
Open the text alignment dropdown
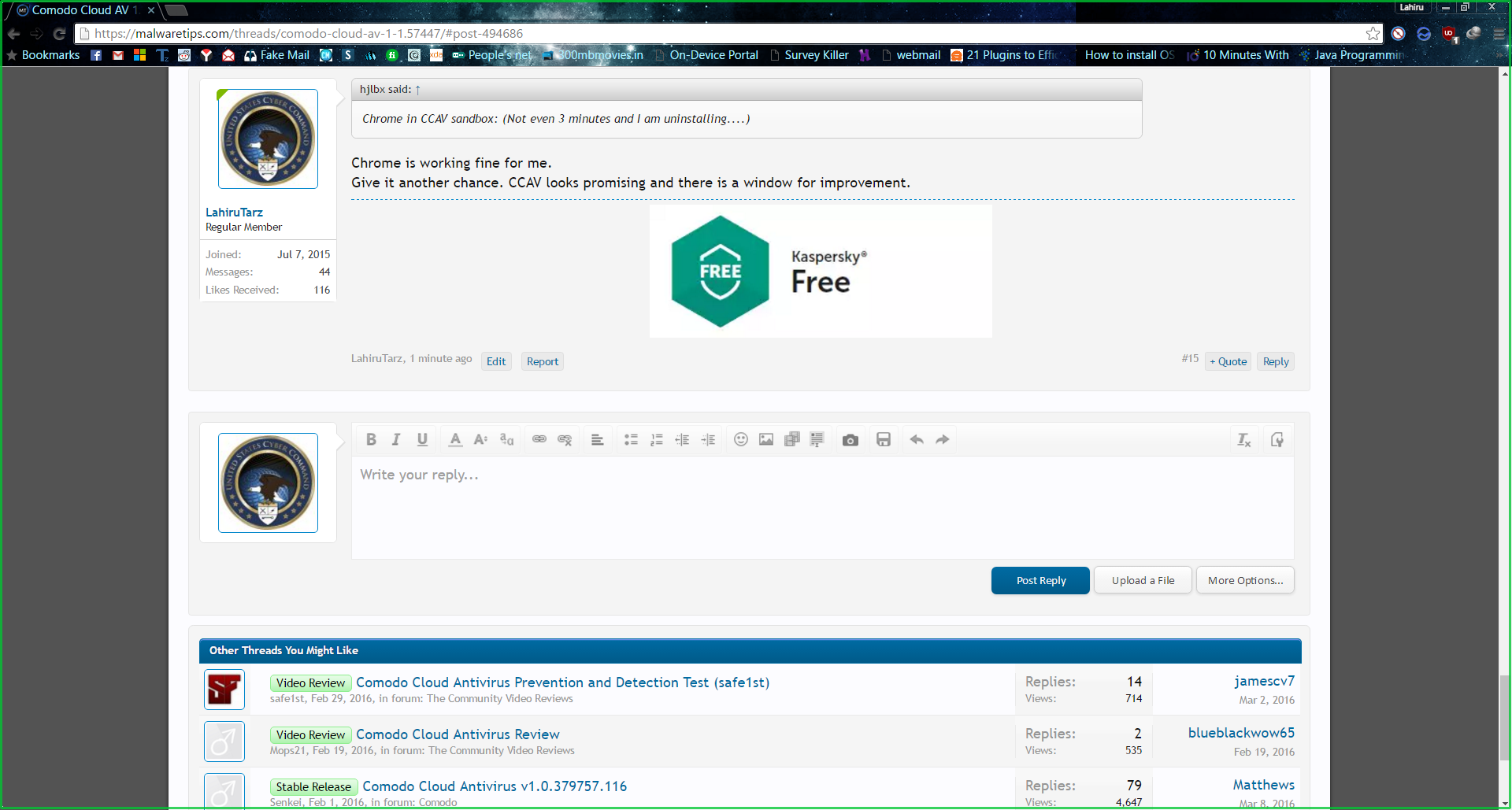pos(598,439)
